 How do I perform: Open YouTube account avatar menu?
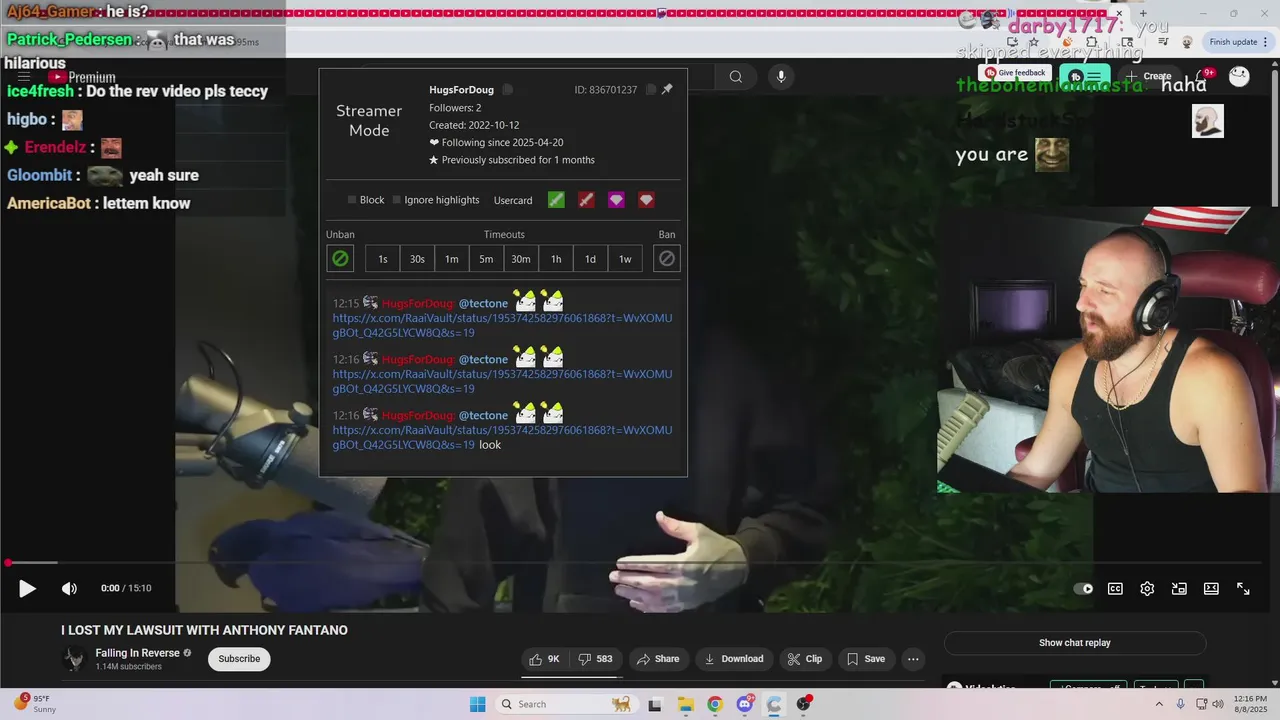[1239, 76]
